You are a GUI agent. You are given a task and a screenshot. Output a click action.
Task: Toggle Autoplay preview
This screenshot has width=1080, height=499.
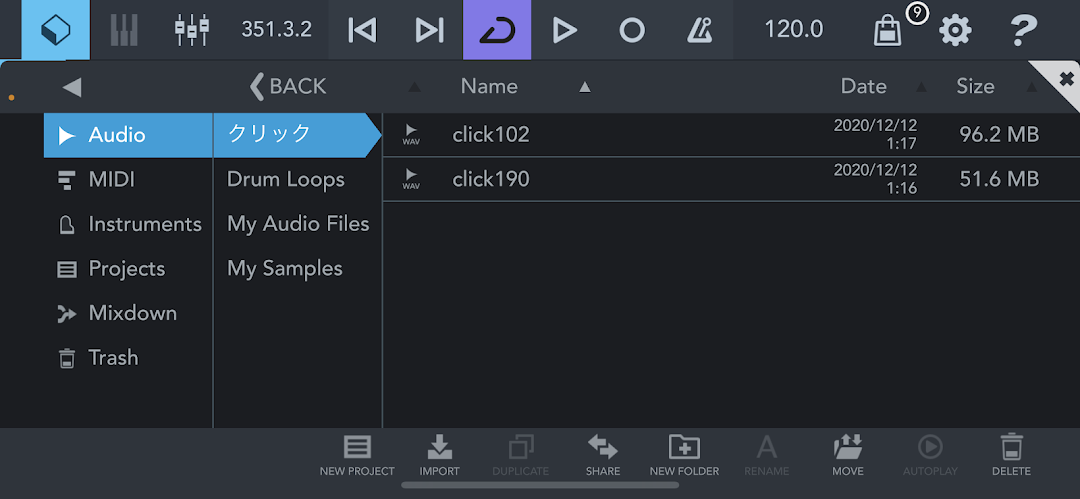(x=931, y=456)
